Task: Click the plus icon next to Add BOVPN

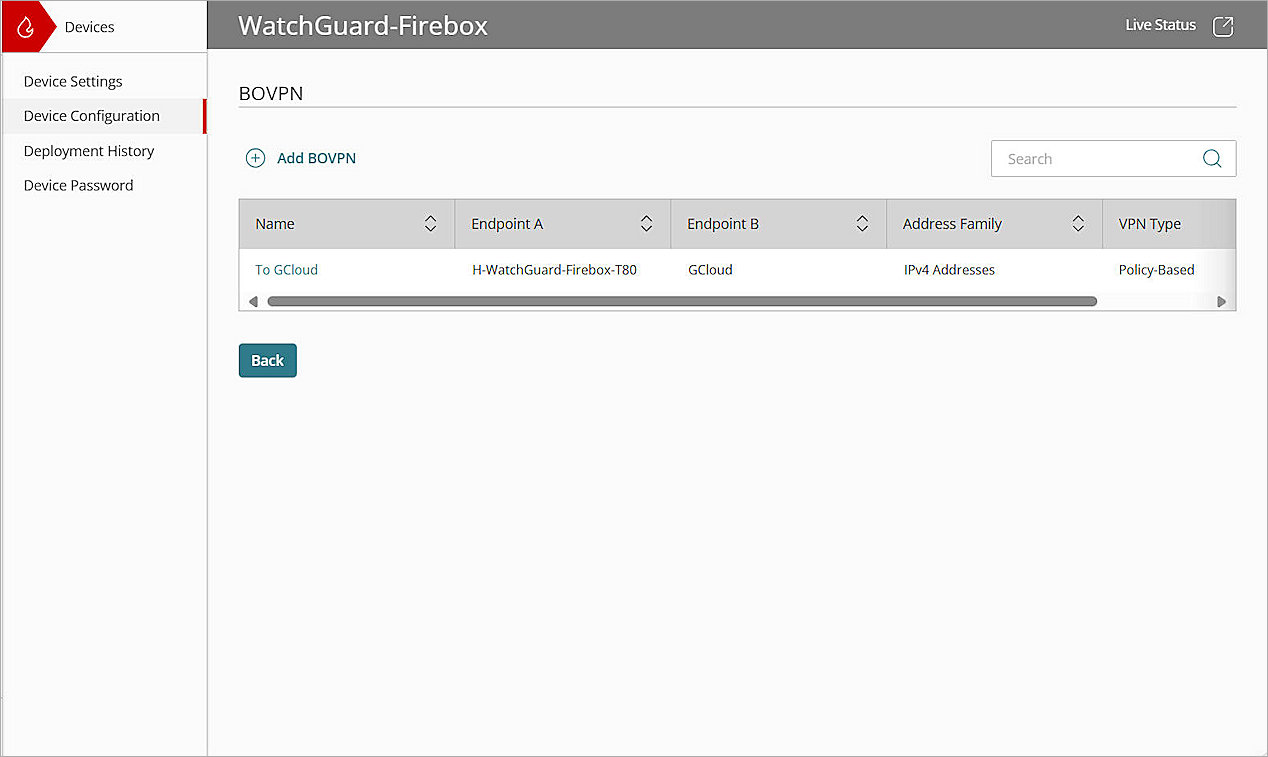Action: [x=255, y=158]
